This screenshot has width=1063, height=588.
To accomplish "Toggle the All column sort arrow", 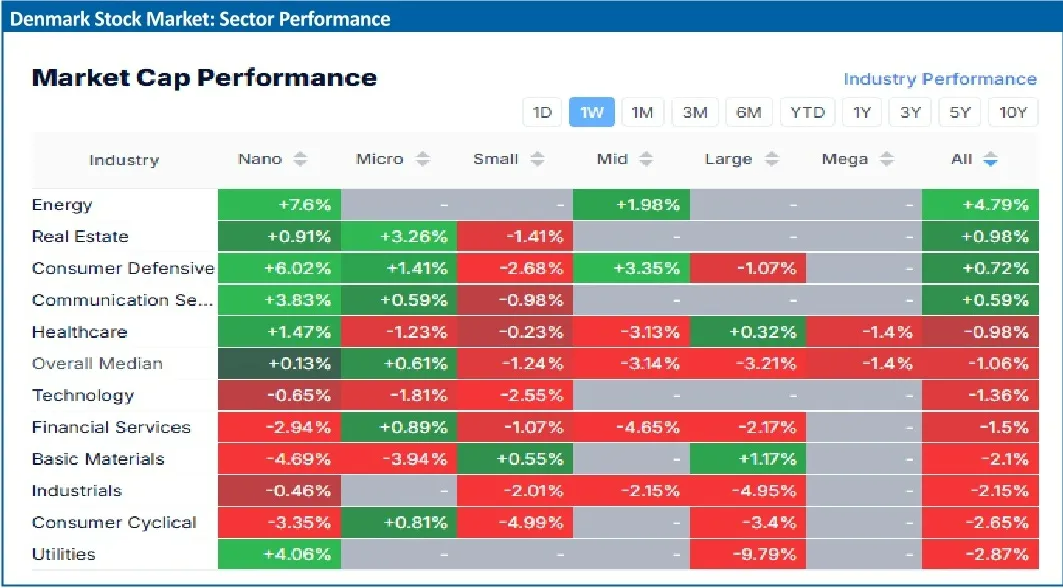I will pos(990,160).
